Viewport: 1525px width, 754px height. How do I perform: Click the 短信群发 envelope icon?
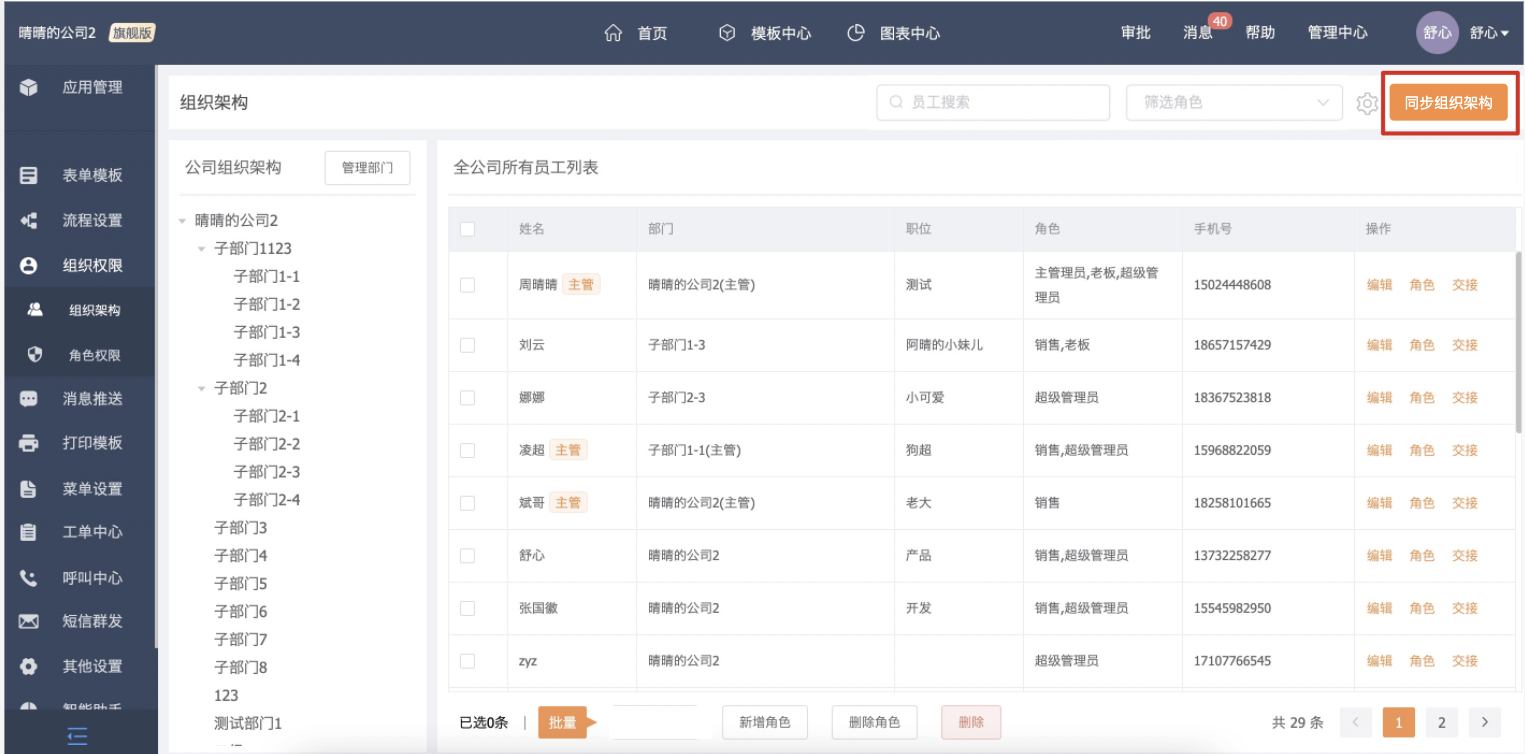pos(29,621)
